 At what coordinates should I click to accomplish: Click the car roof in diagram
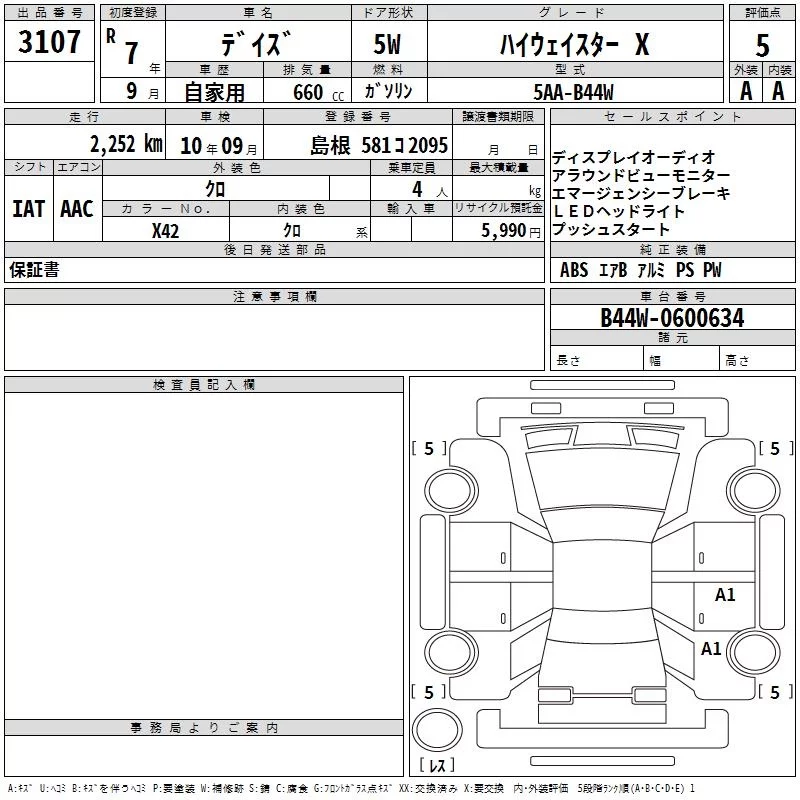[602, 575]
